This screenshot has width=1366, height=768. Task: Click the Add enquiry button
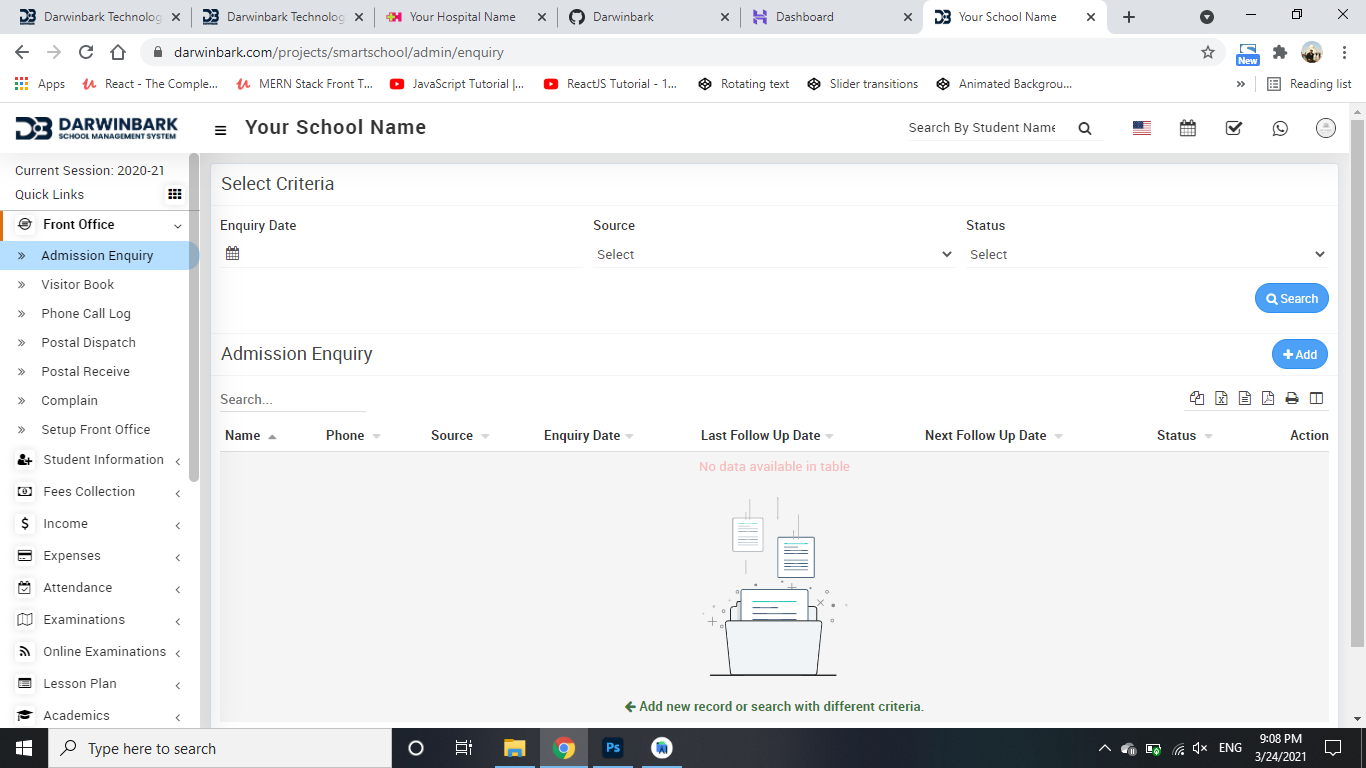point(1299,354)
